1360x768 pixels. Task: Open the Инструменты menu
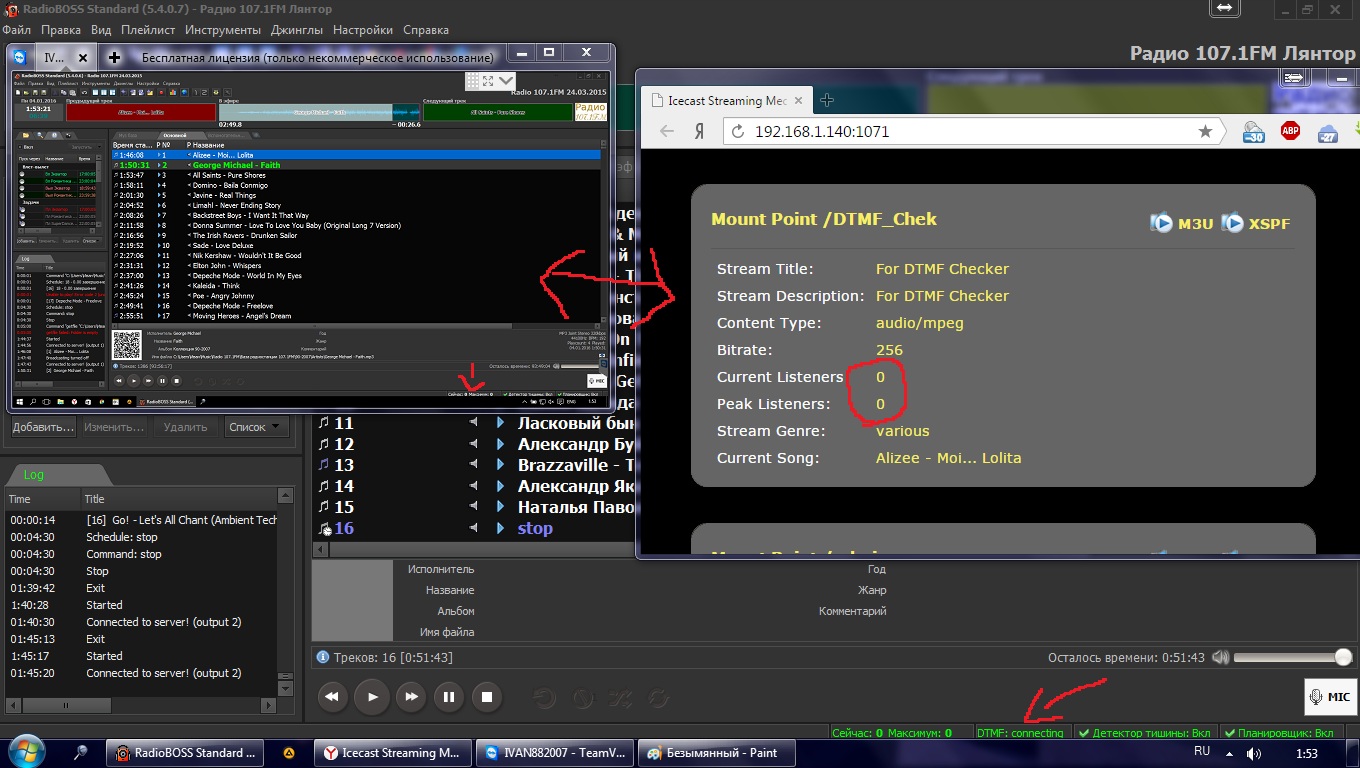pos(223,30)
